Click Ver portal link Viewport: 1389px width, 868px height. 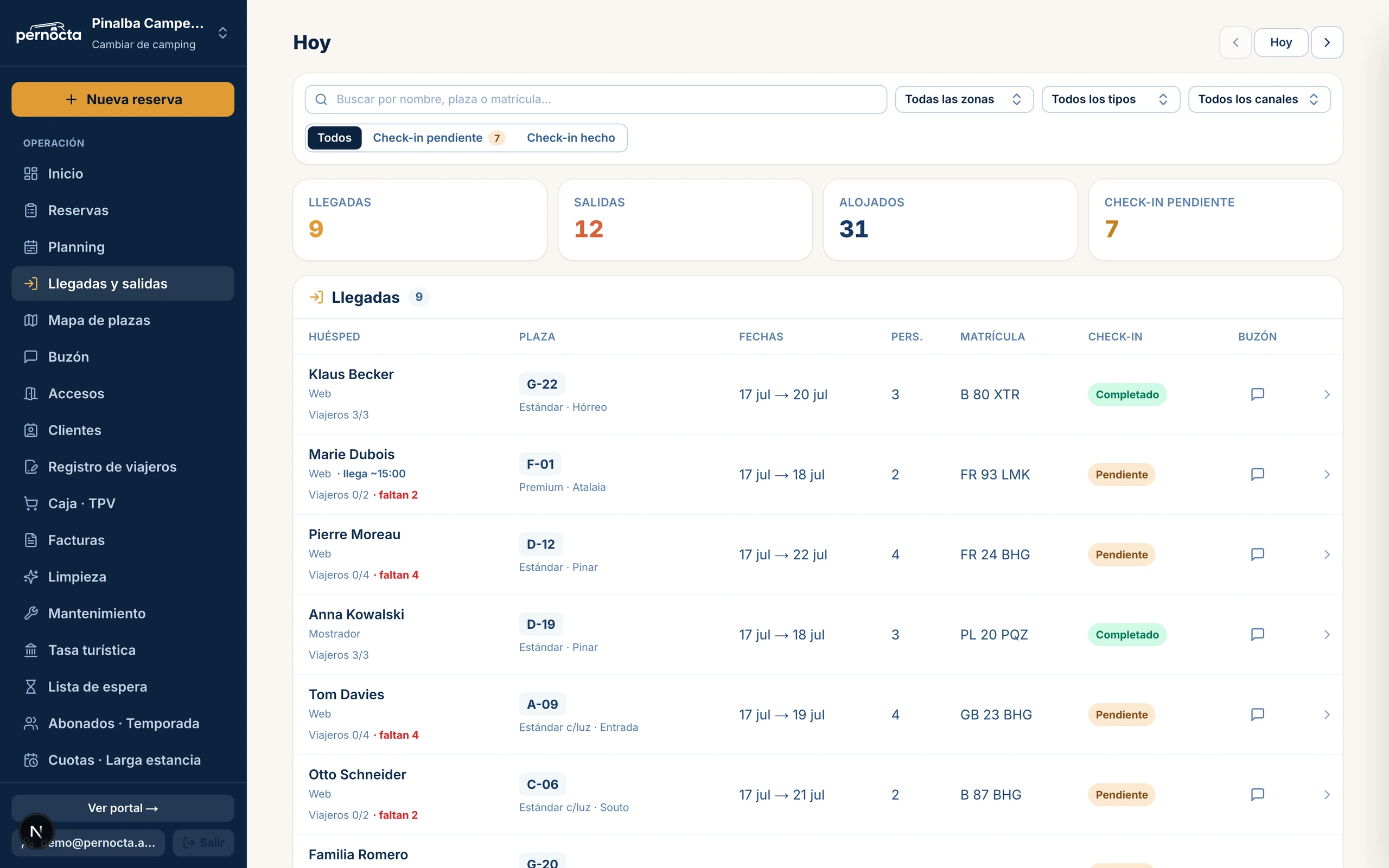[x=123, y=808]
